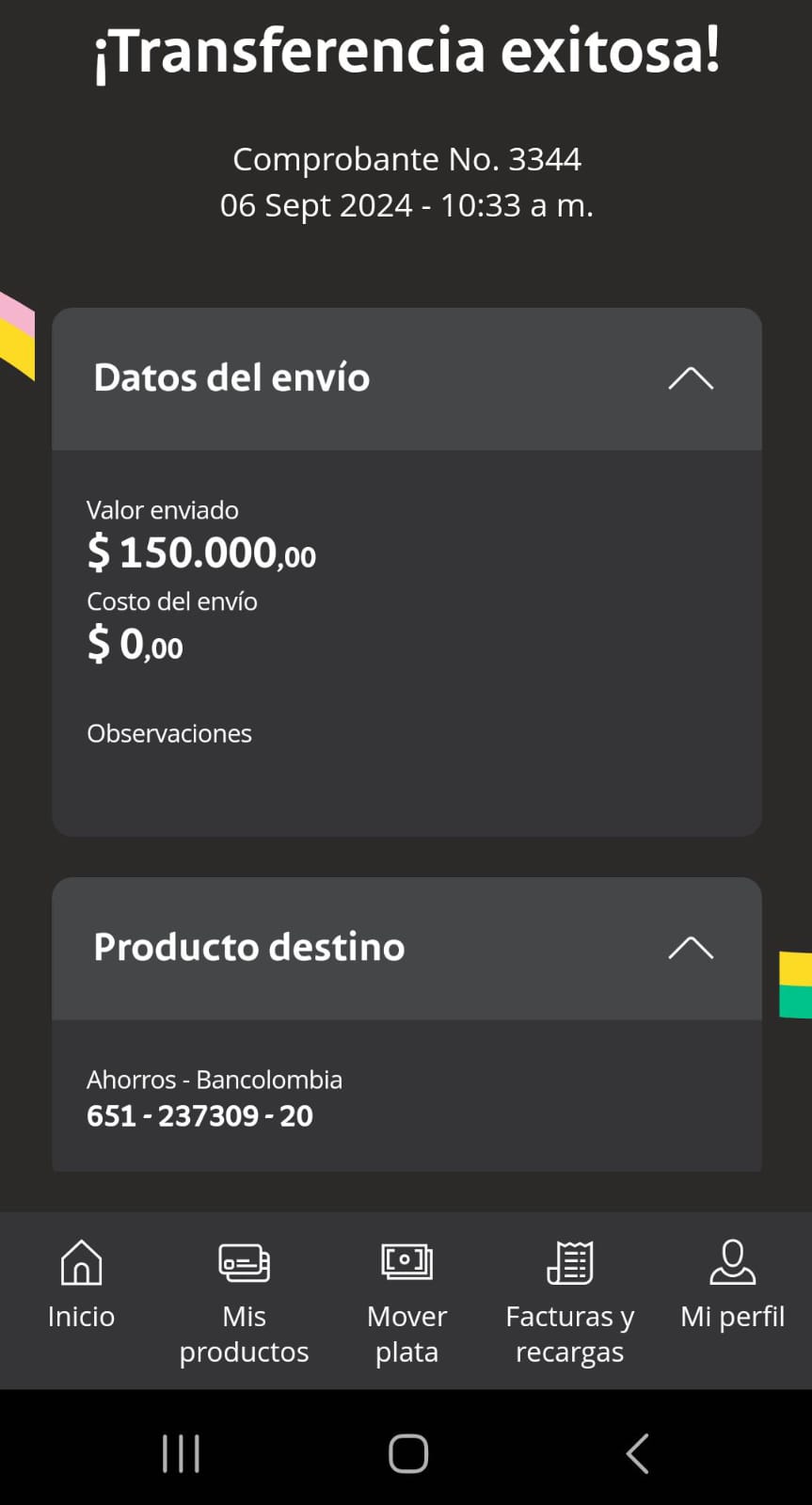Viewport: 812px width, 1505px height.
Task: Open Mis productos card icon
Action: coord(244,1262)
